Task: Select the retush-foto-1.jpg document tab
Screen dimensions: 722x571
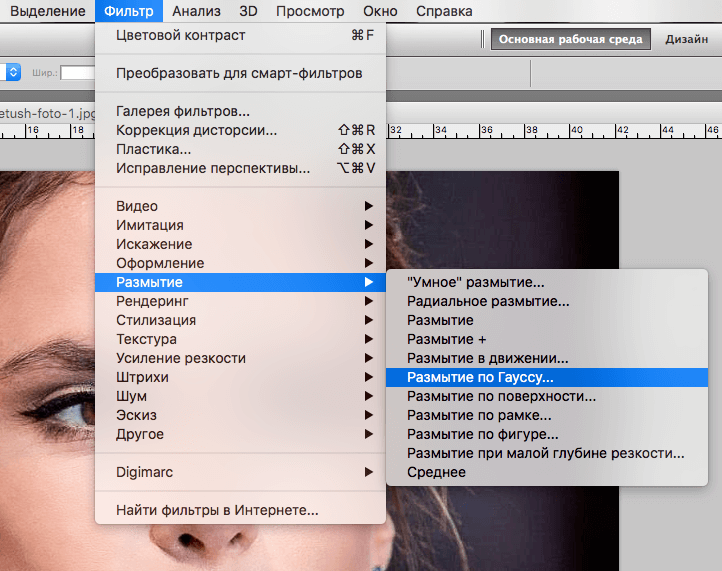Action: click(x=47, y=113)
